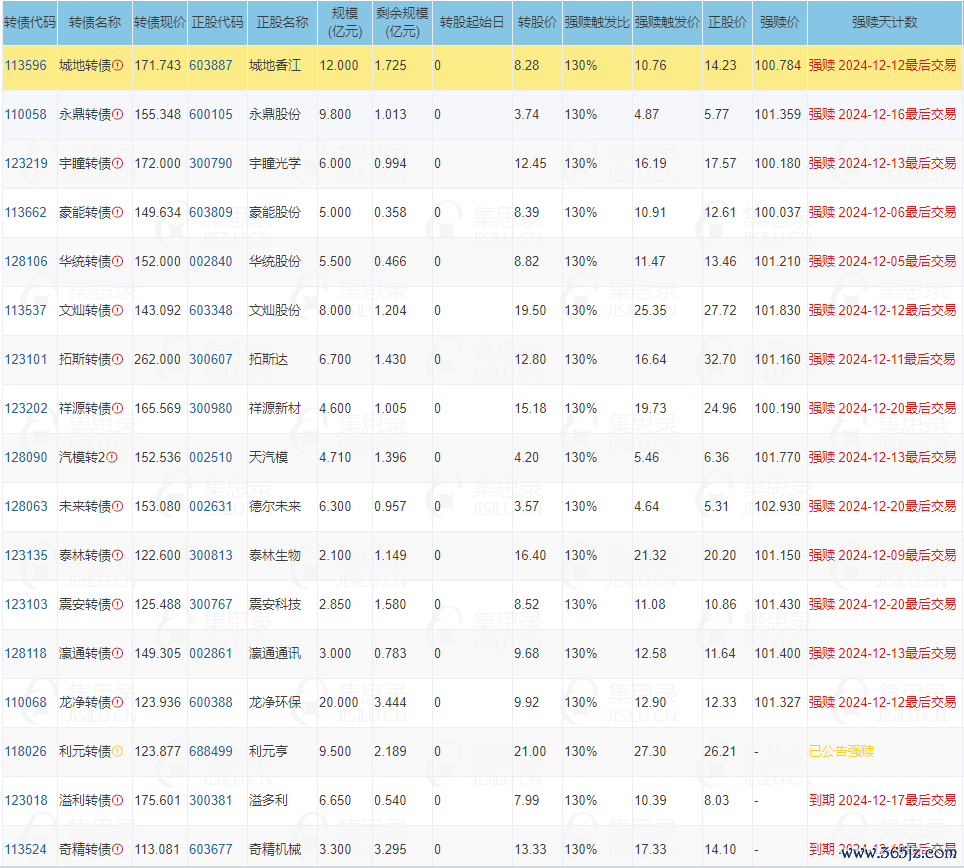Click 已公告强赎 status text

click(841, 751)
